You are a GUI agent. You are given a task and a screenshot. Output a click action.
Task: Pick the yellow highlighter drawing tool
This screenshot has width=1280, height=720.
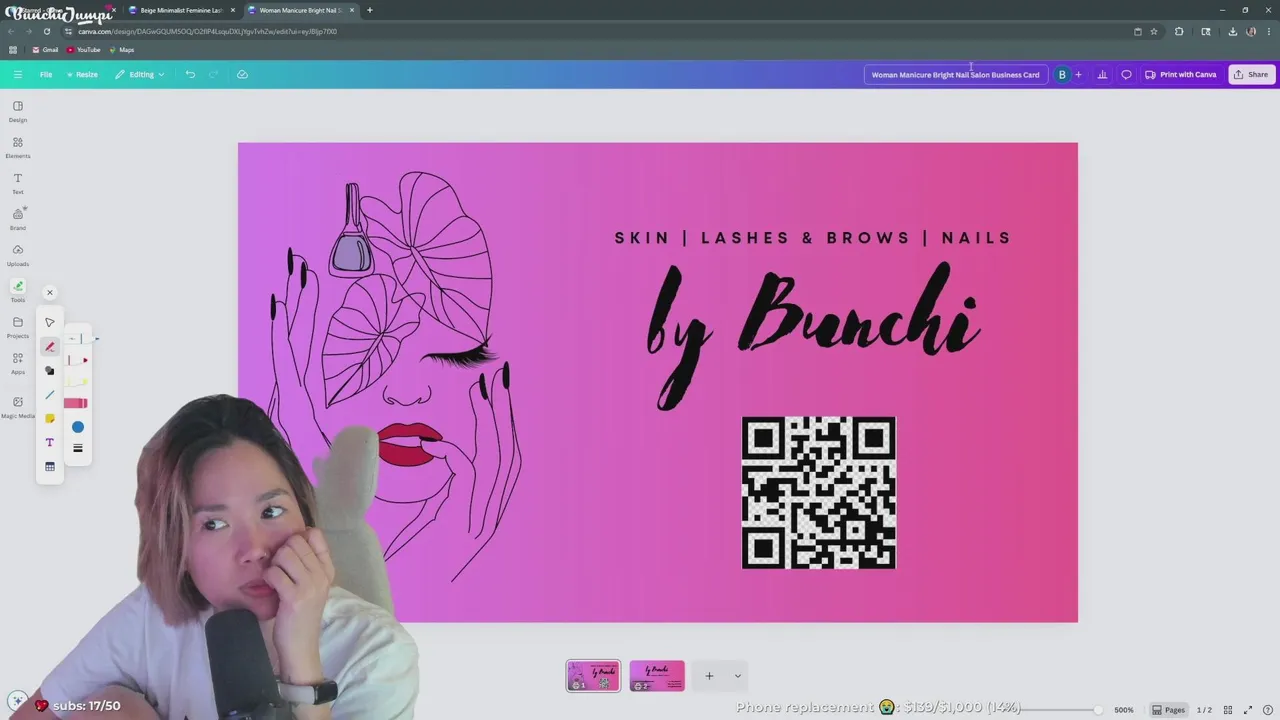point(78,382)
